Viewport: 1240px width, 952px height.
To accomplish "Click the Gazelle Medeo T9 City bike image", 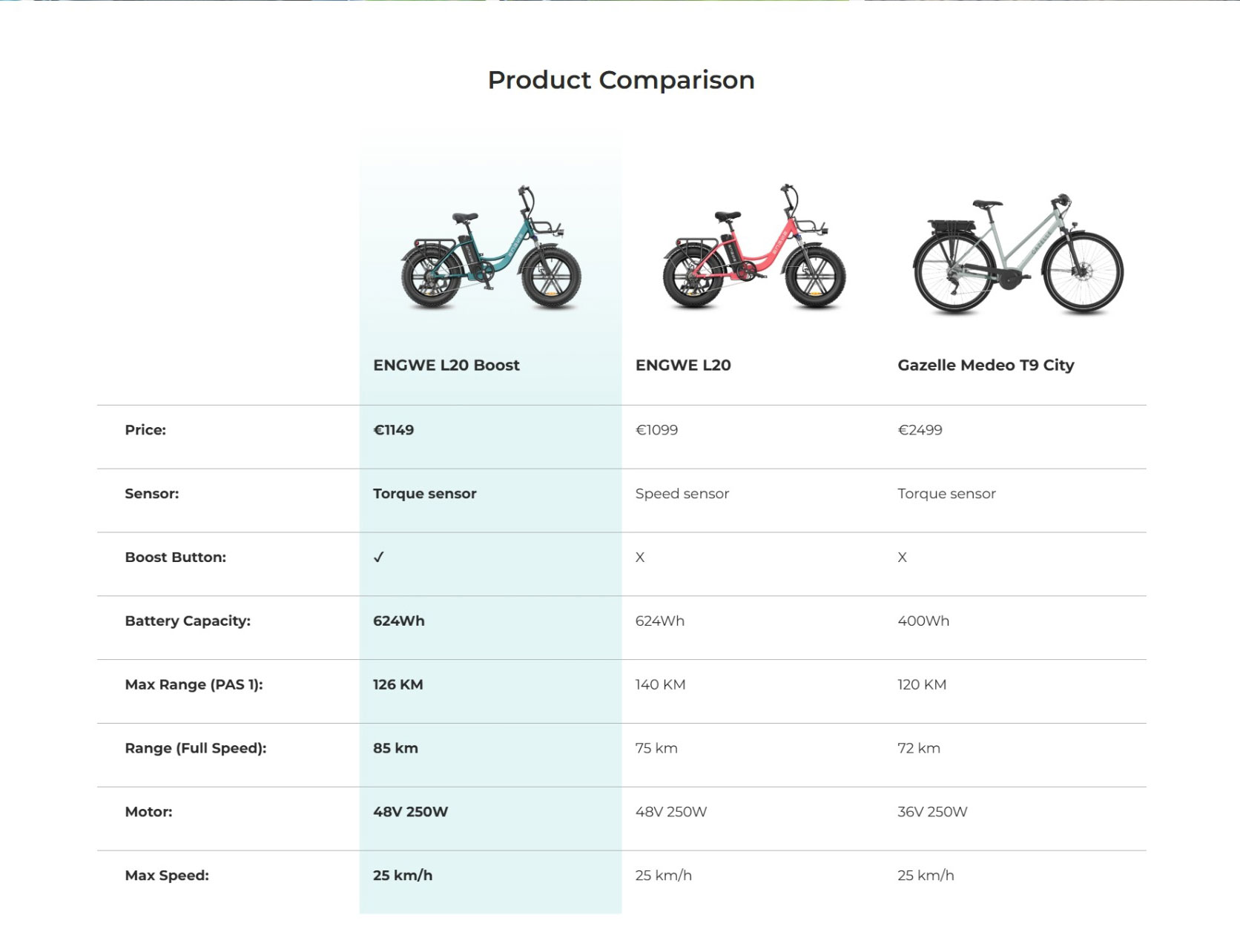I will pos(1018,254).
